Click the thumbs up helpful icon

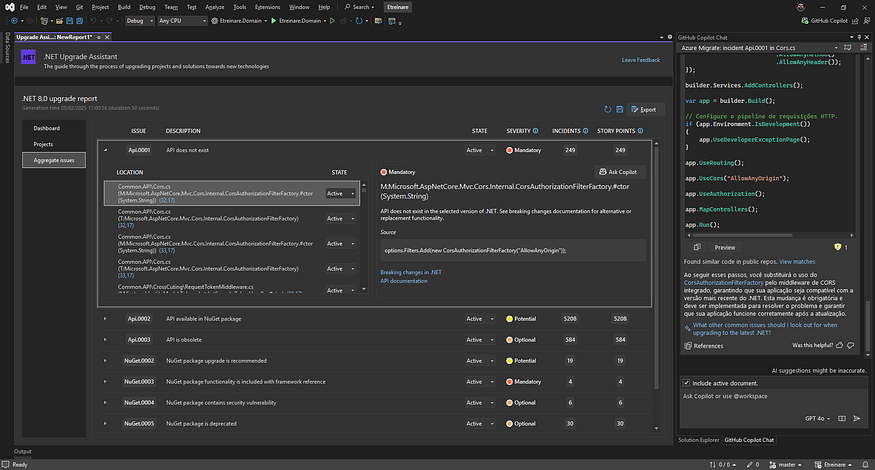click(839, 346)
